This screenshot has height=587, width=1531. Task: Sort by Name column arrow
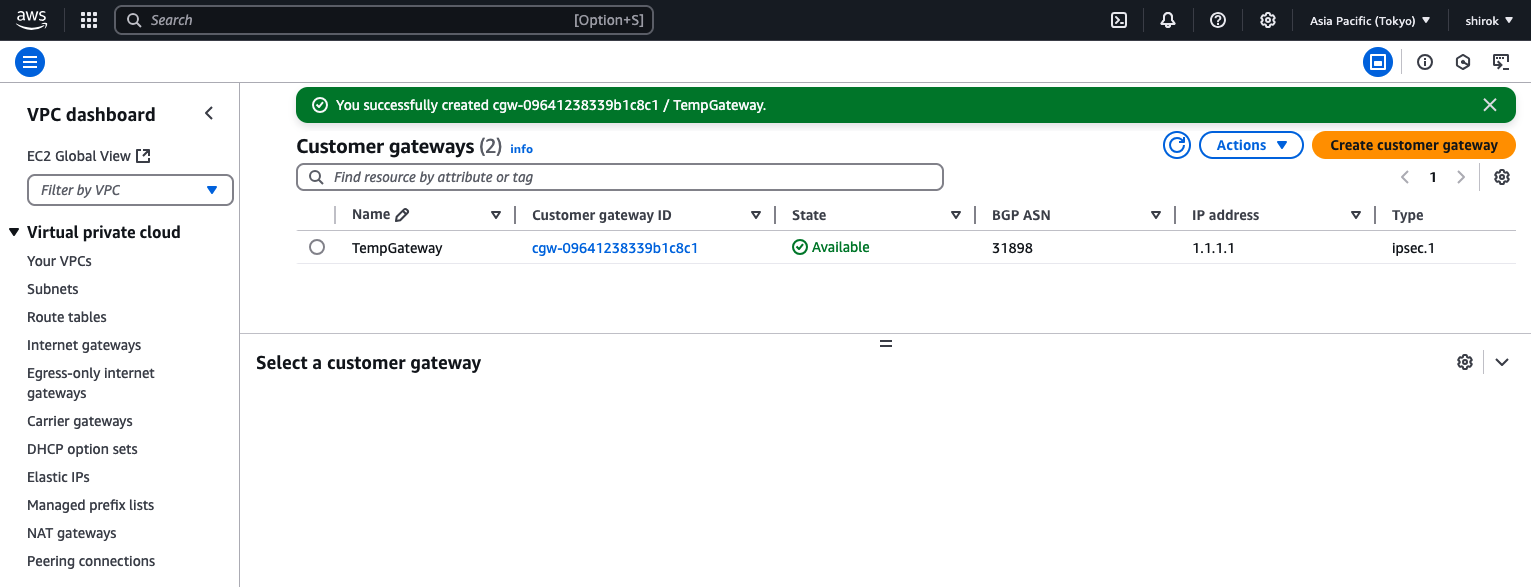tap(496, 215)
